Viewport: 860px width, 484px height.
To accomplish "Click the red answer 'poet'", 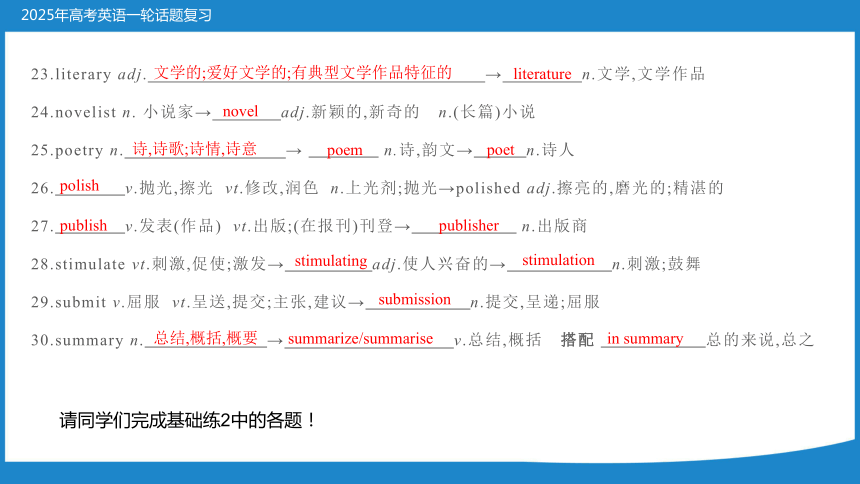I will coord(500,150).
